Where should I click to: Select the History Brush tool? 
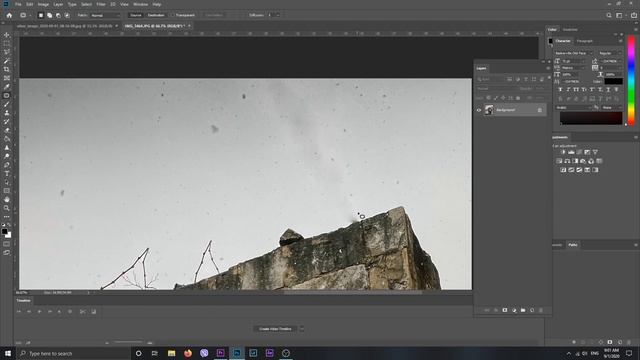pos(7,122)
